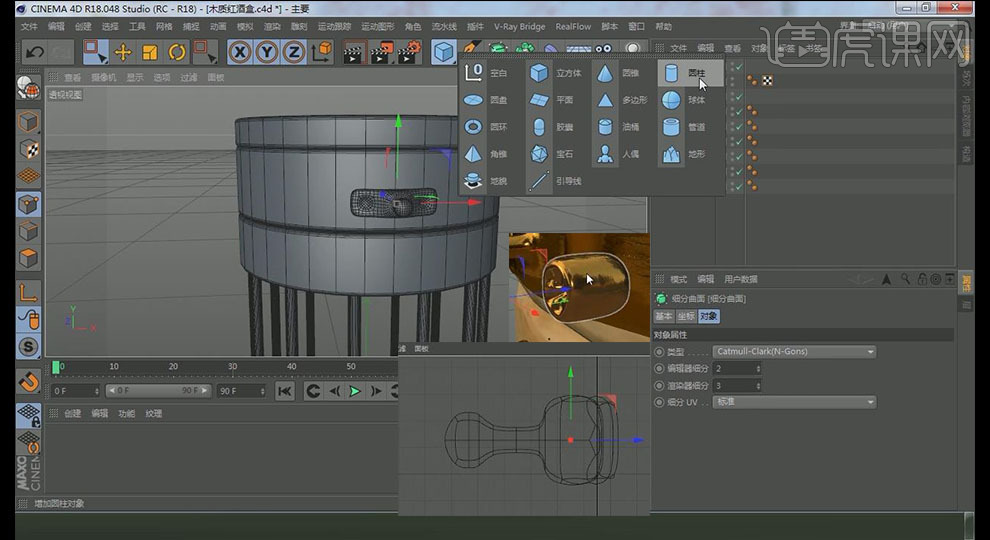Click the 编辑器细分 value field

pos(737,368)
